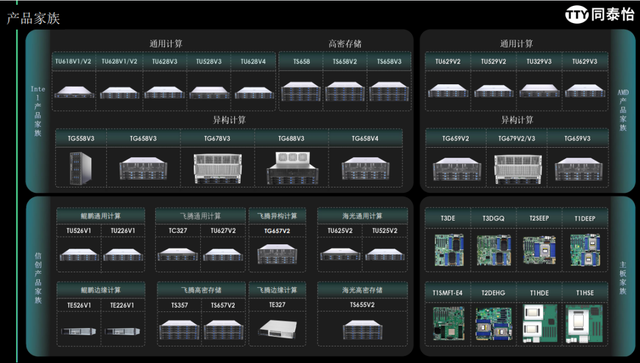Open the 高密存储 section heading
Image resolution: width=640 pixels, height=363 pixels.
point(345,44)
